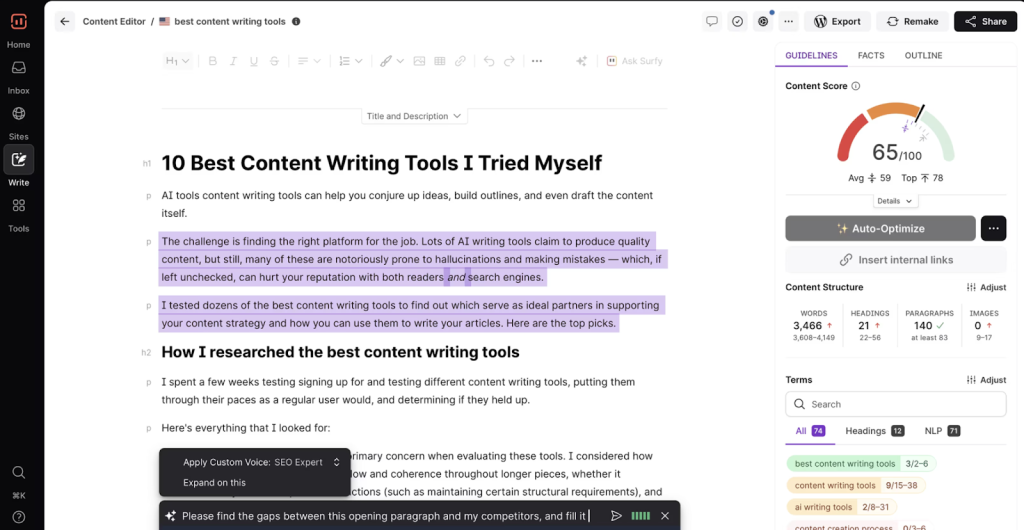The height and width of the screenshot is (530, 1024).
Task: Open toolbar more options ellipsis
Action: tap(537, 61)
